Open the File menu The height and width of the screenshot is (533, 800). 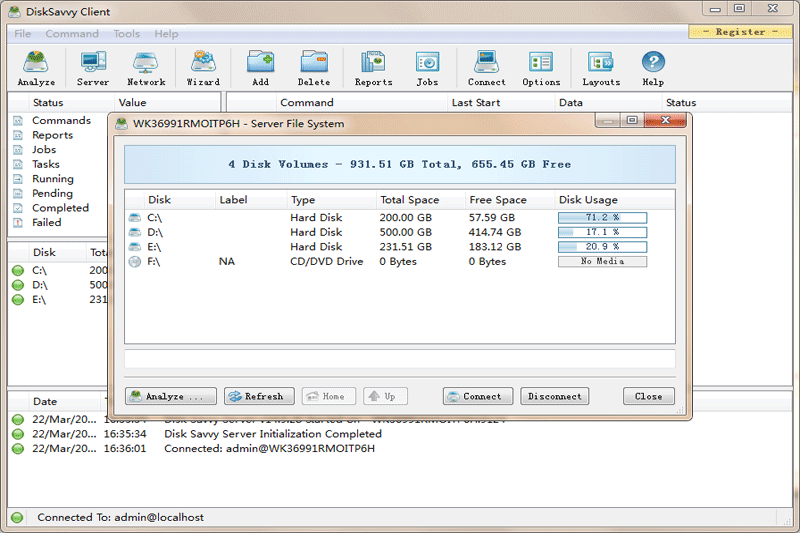pyautogui.click(x=22, y=34)
